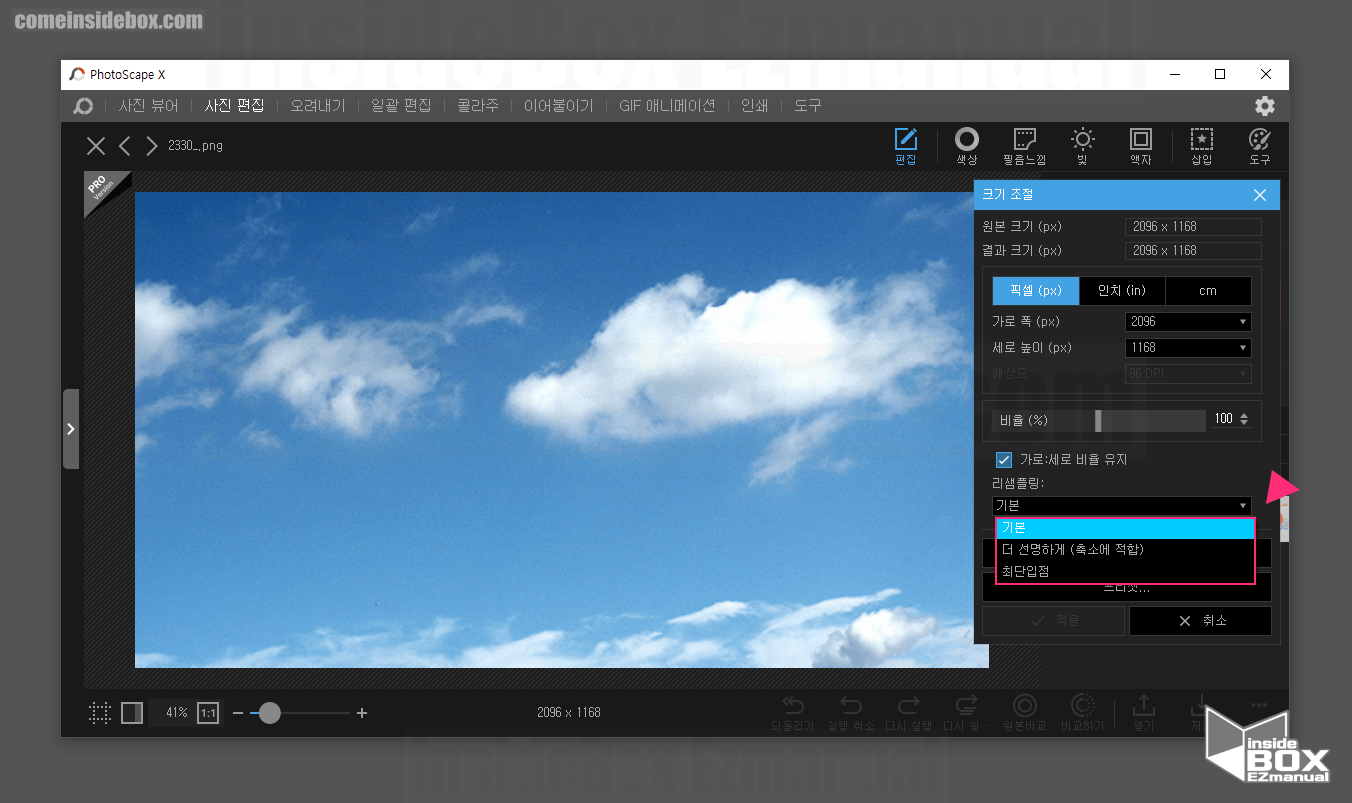Switch units to inches (인치)
1352x803 pixels.
tap(1122, 291)
